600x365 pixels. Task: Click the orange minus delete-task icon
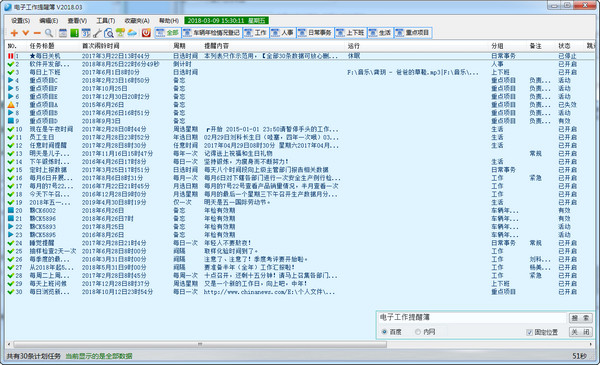37,33
